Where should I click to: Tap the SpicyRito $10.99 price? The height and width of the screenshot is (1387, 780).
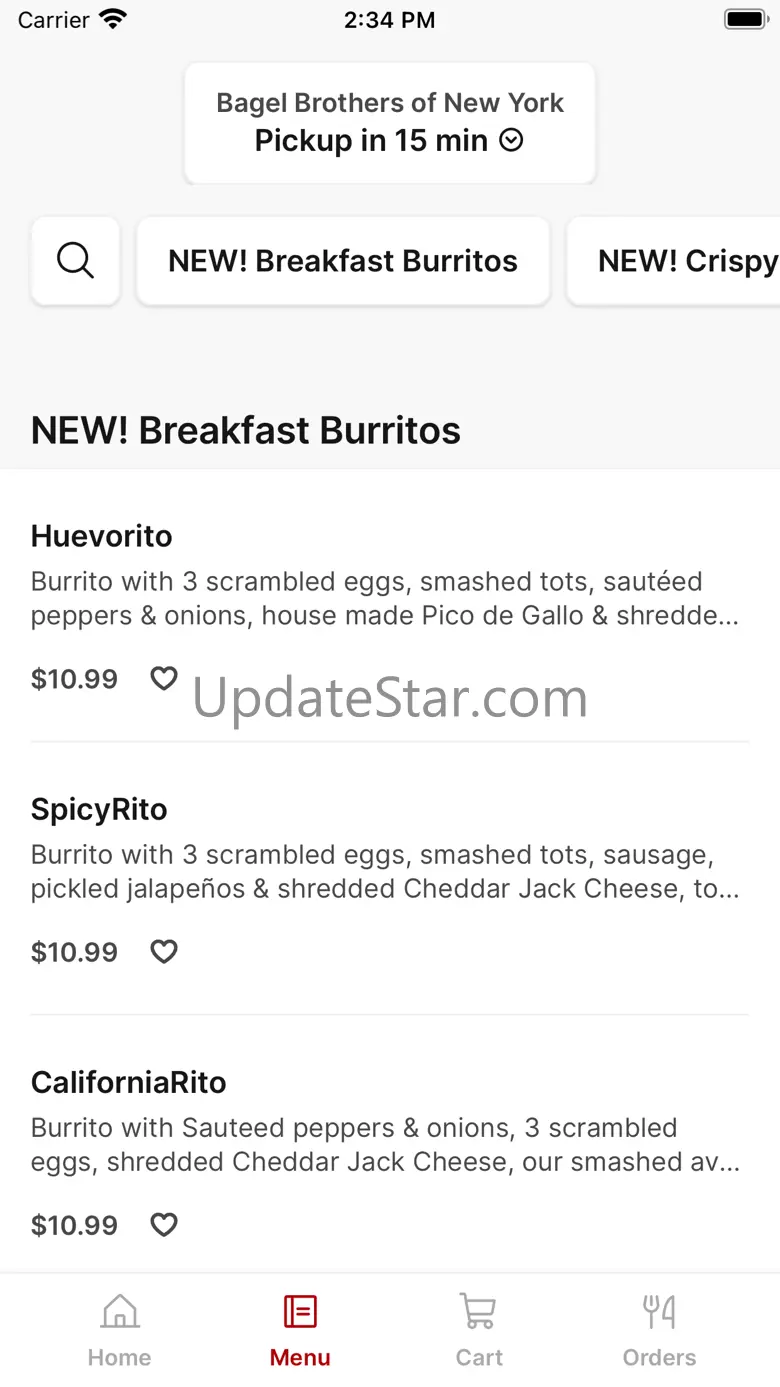(x=74, y=952)
